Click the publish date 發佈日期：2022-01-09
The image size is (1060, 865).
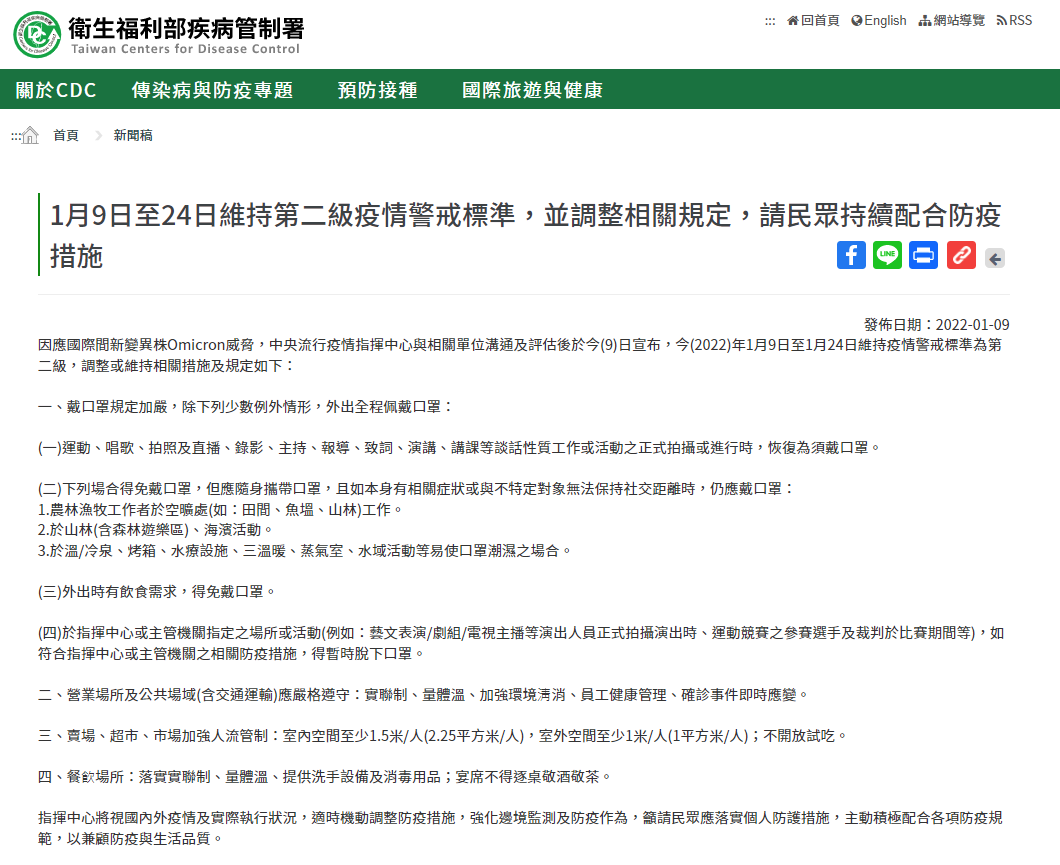click(x=936, y=324)
